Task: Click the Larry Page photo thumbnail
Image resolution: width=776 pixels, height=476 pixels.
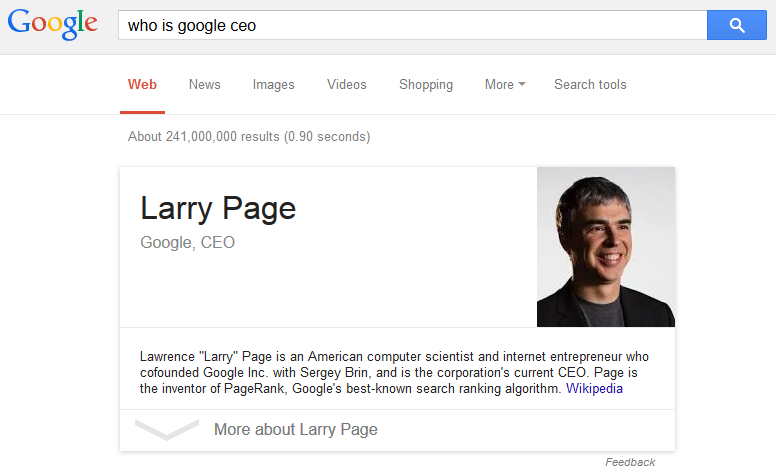Action: coord(605,247)
